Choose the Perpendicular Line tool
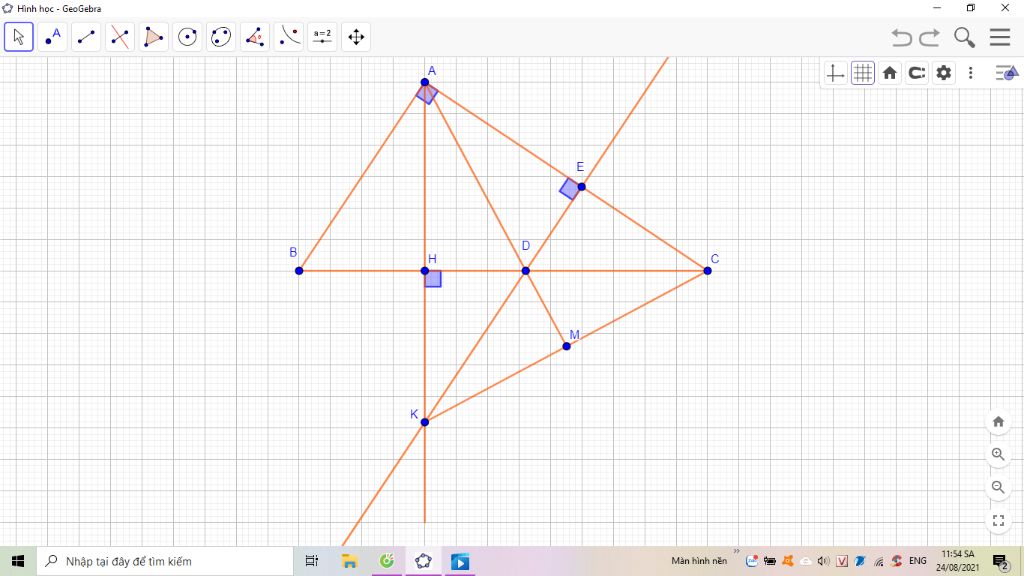The width and height of the screenshot is (1024, 576). coord(120,38)
